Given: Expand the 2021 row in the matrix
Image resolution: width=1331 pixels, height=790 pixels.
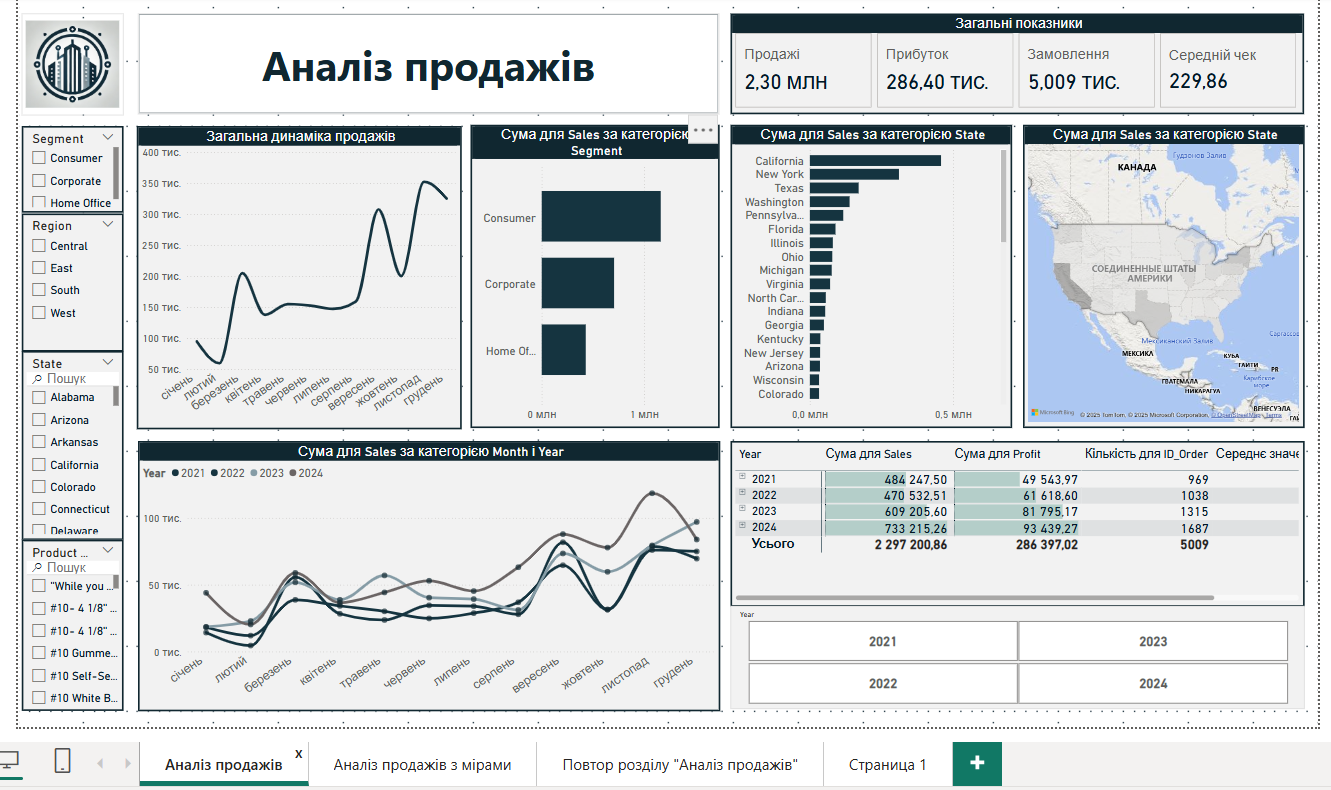Looking at the screenshot, I should [x=743, y=478].
